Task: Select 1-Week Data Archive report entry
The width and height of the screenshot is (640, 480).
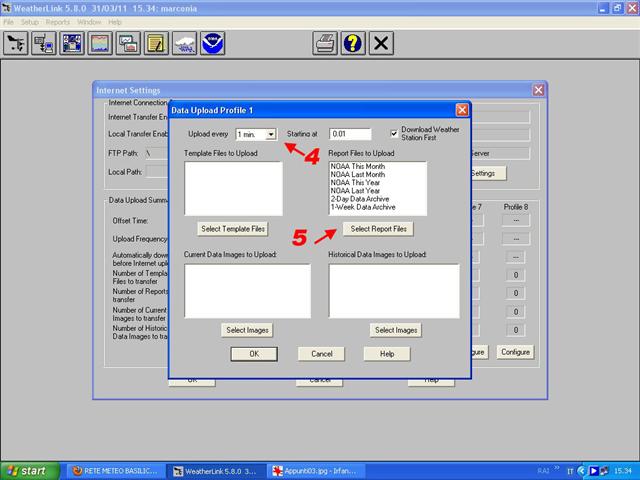Action: (x=363, y=207)
